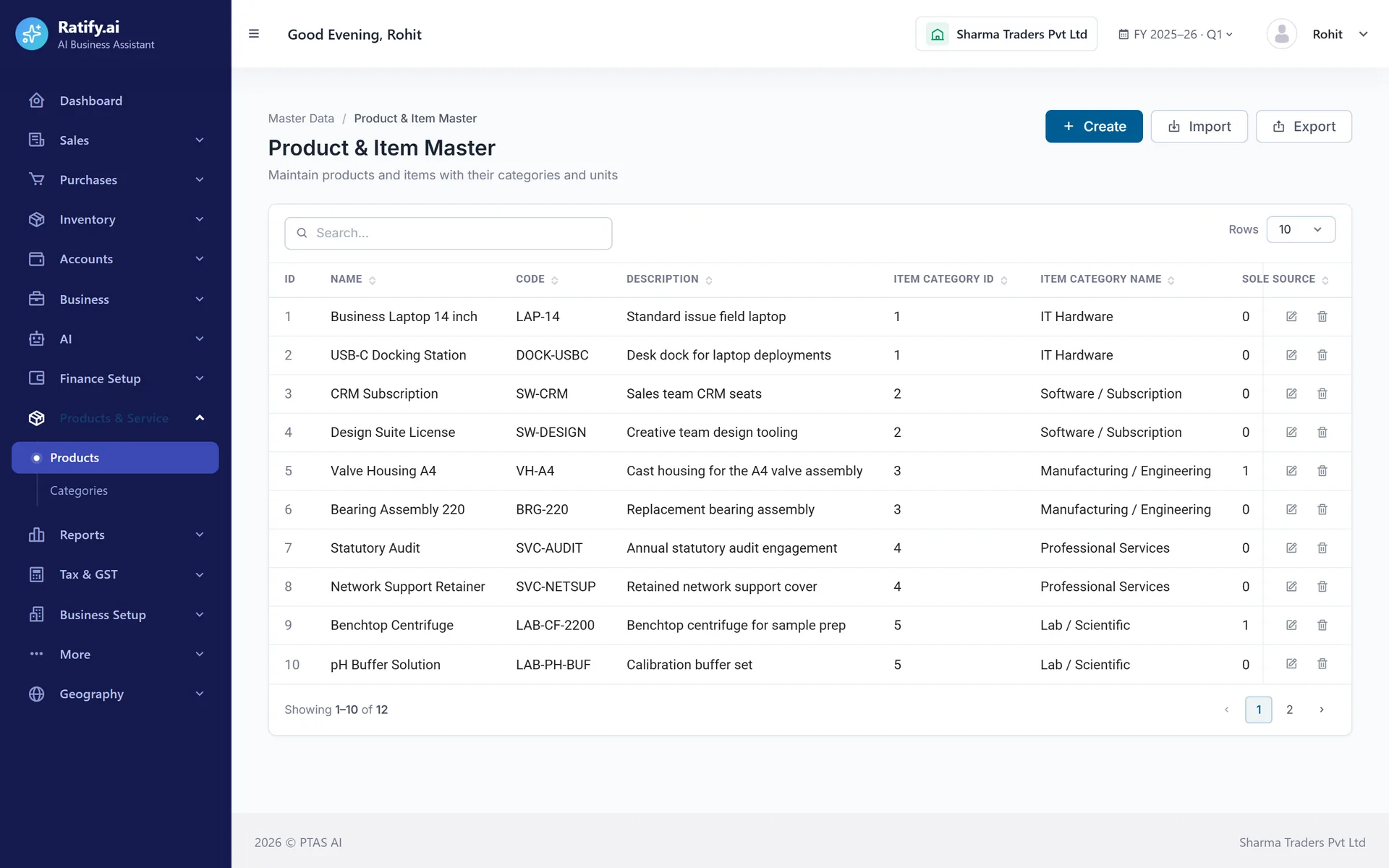Delete the Statutory Audit row
Image resolution: width=1389 pixels, height=868 pixels.
pyautogui.click(x=1322, y=548)
